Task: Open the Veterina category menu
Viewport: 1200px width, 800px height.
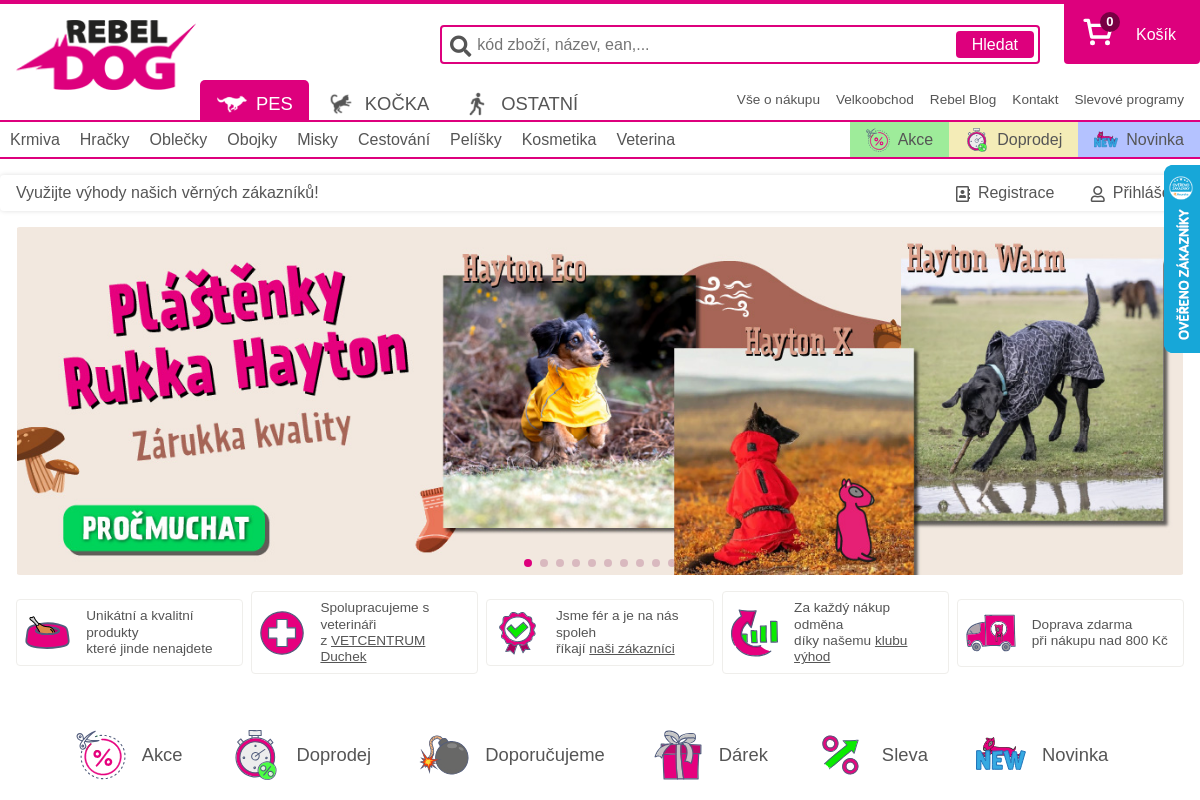Action: pyautogui.click(x=646, y=140)
